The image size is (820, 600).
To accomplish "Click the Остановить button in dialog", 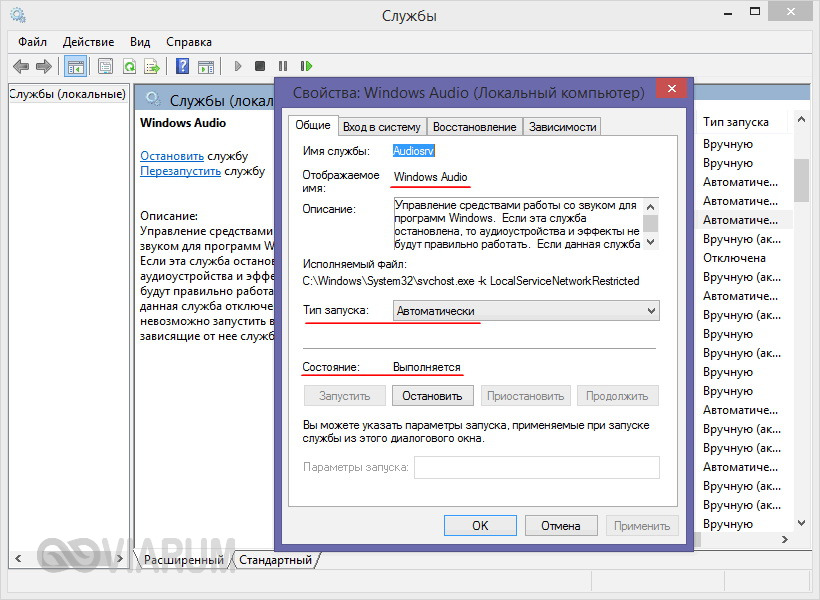I will pos(432,396).
